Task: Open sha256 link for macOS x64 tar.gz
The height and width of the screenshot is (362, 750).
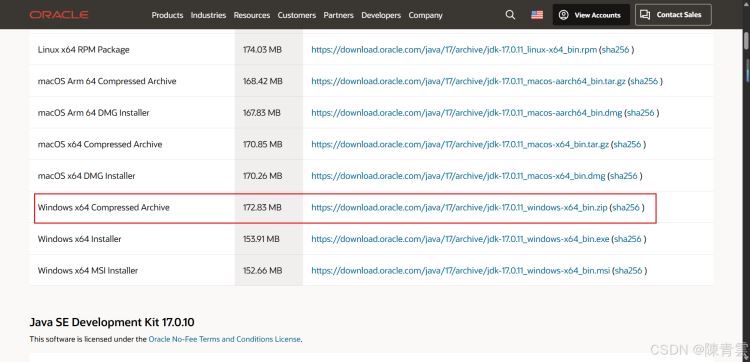Action: pos(628,144)
